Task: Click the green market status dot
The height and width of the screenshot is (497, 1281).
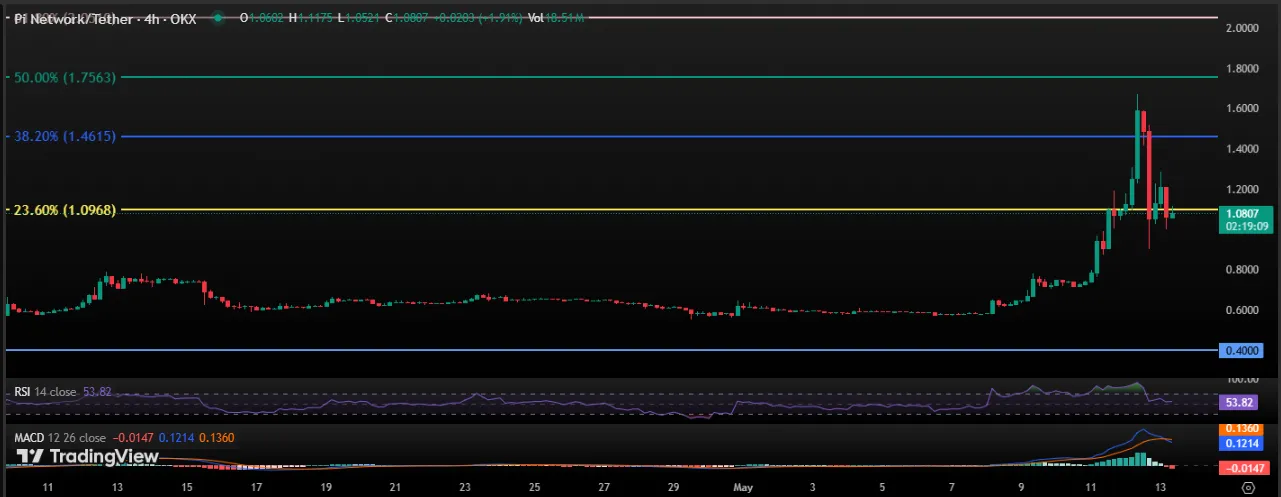Action: click(x=218, y=18)
